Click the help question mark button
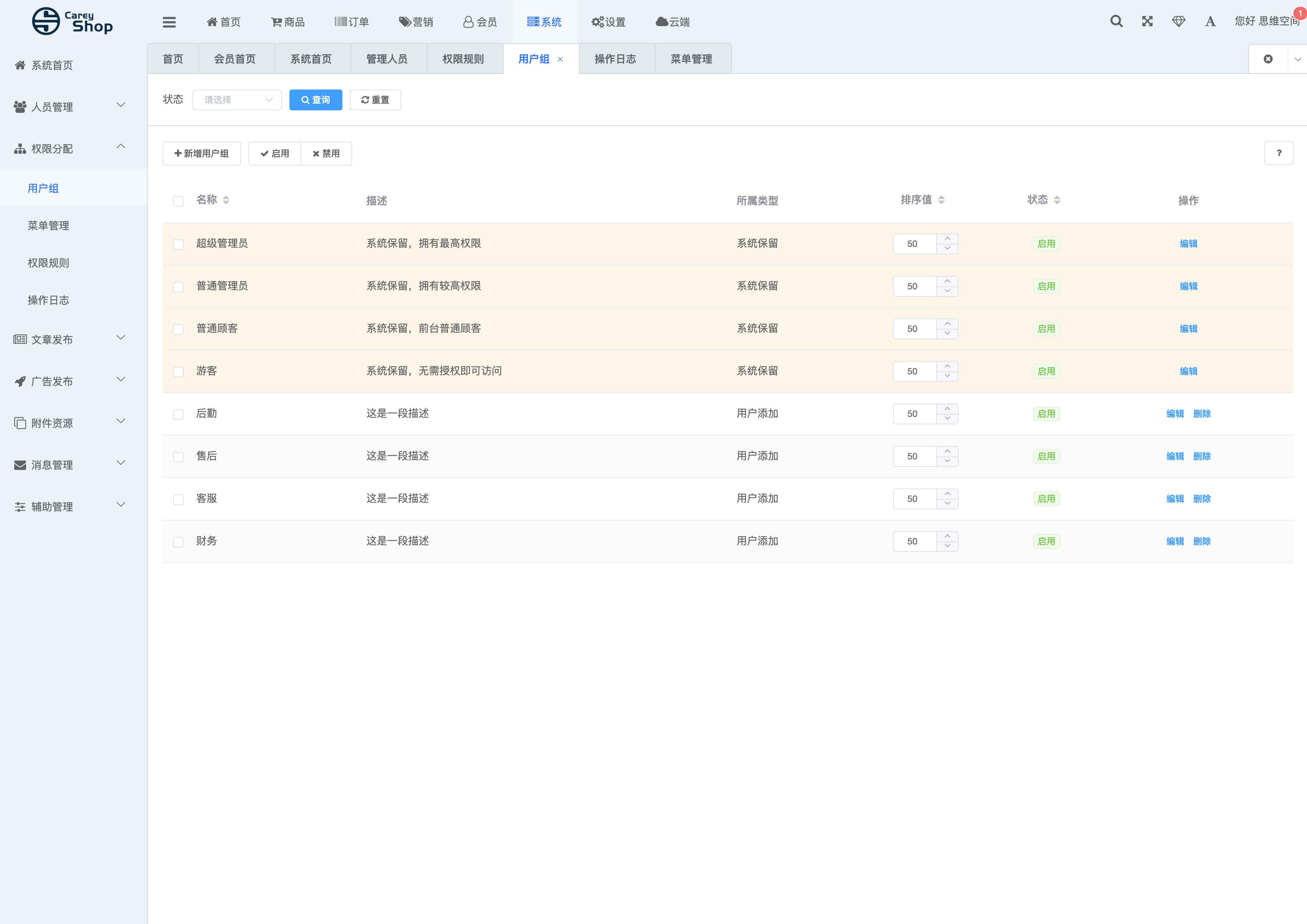Viewport: 1307px width, 924px height. click(x=1279, y=153)
